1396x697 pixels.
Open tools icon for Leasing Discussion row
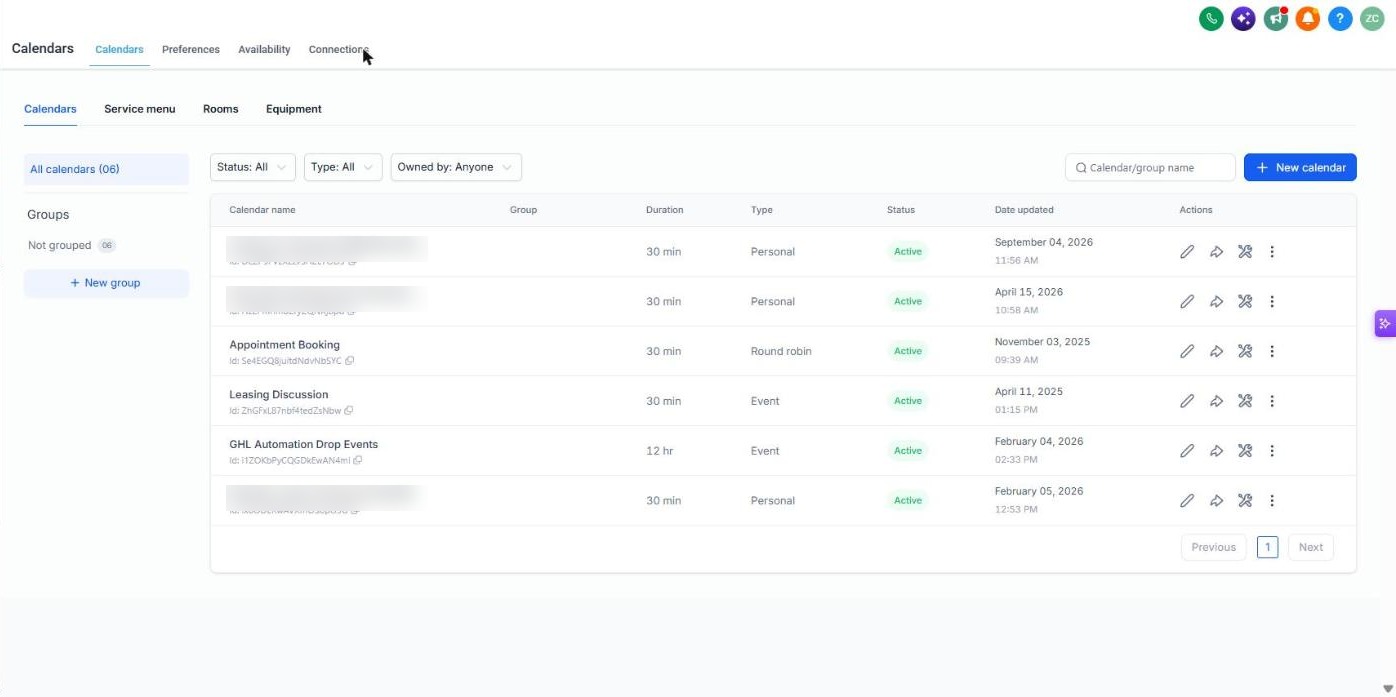click(x=1245, y=401)
